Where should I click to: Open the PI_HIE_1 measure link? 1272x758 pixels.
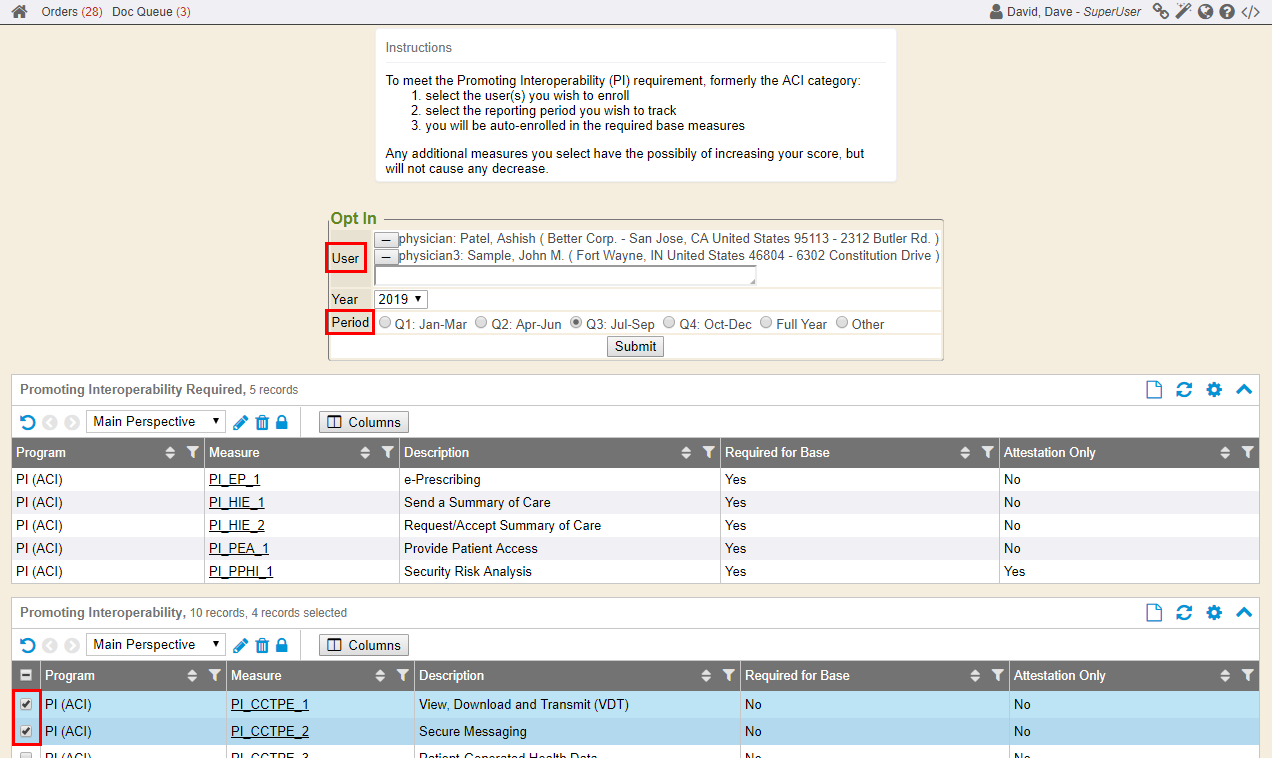pyautogui.click(x=236, y=502)
